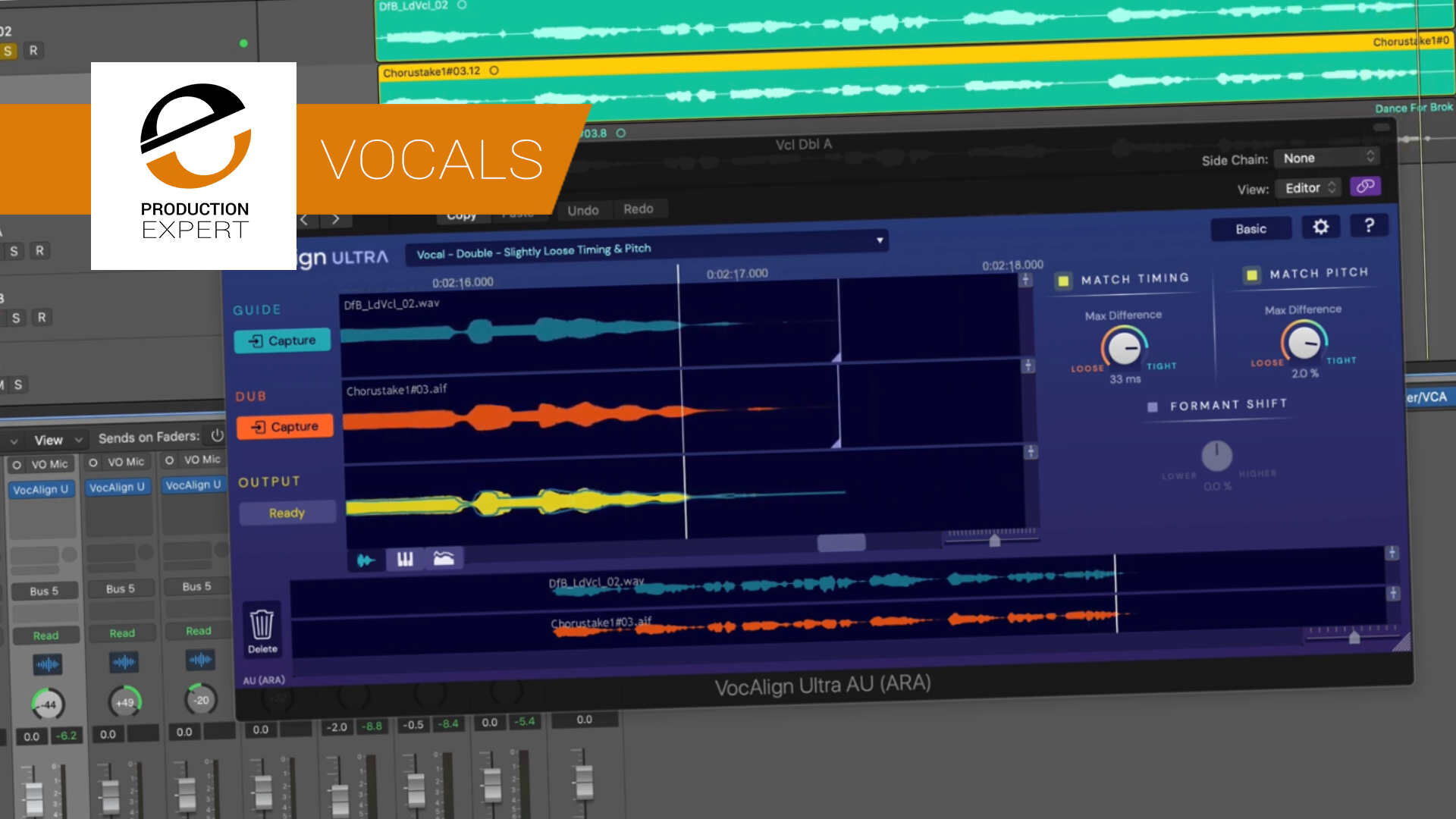Select the piano keys view icon
Image resolution: width=1456 pixels, height=819 pixels.
(x=405, y=560)
